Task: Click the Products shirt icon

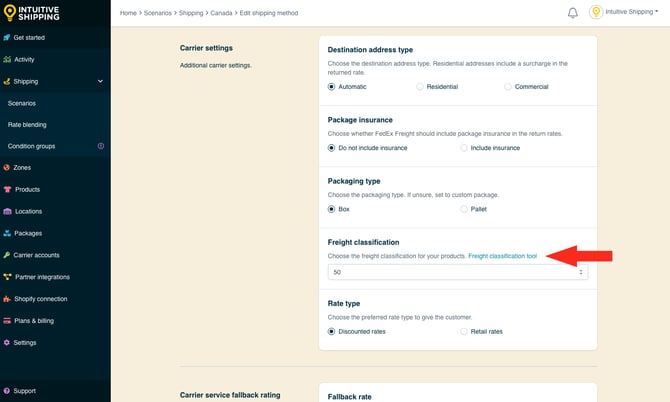Action: (x=7, y=189)
